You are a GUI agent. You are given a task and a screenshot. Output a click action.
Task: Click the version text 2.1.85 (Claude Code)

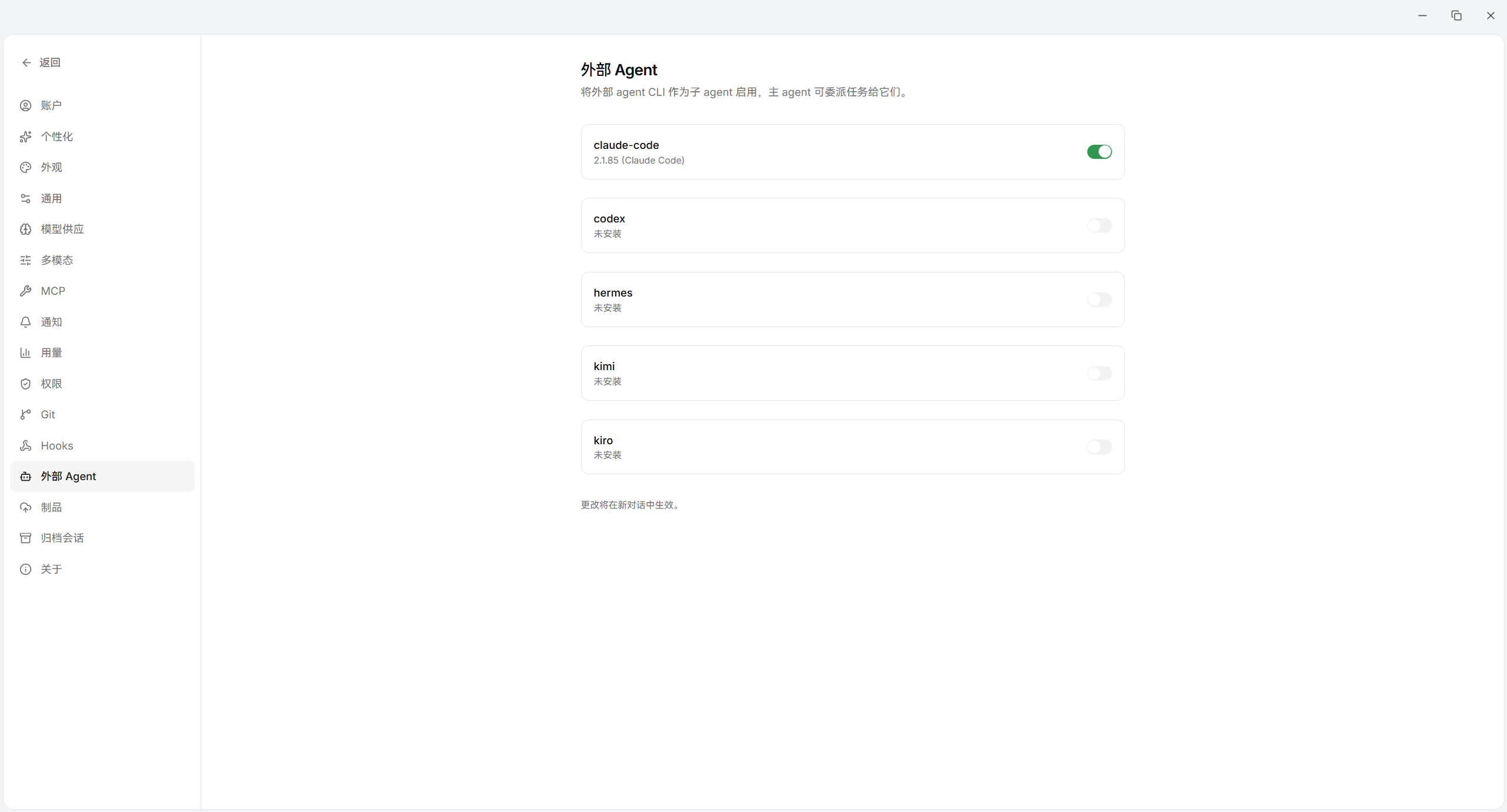coord(639,161)
